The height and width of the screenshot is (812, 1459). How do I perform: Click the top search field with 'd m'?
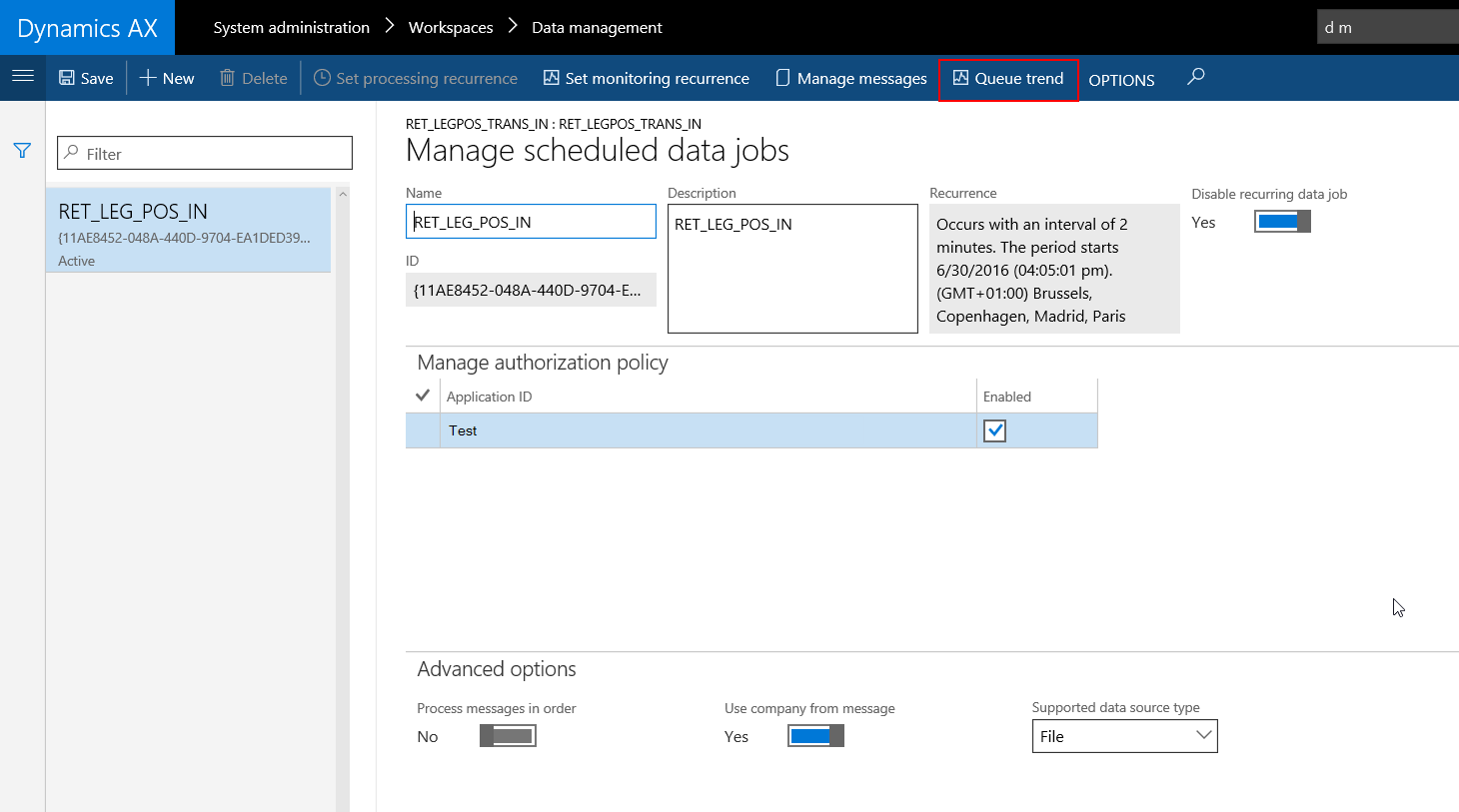tap(1388, 27)
